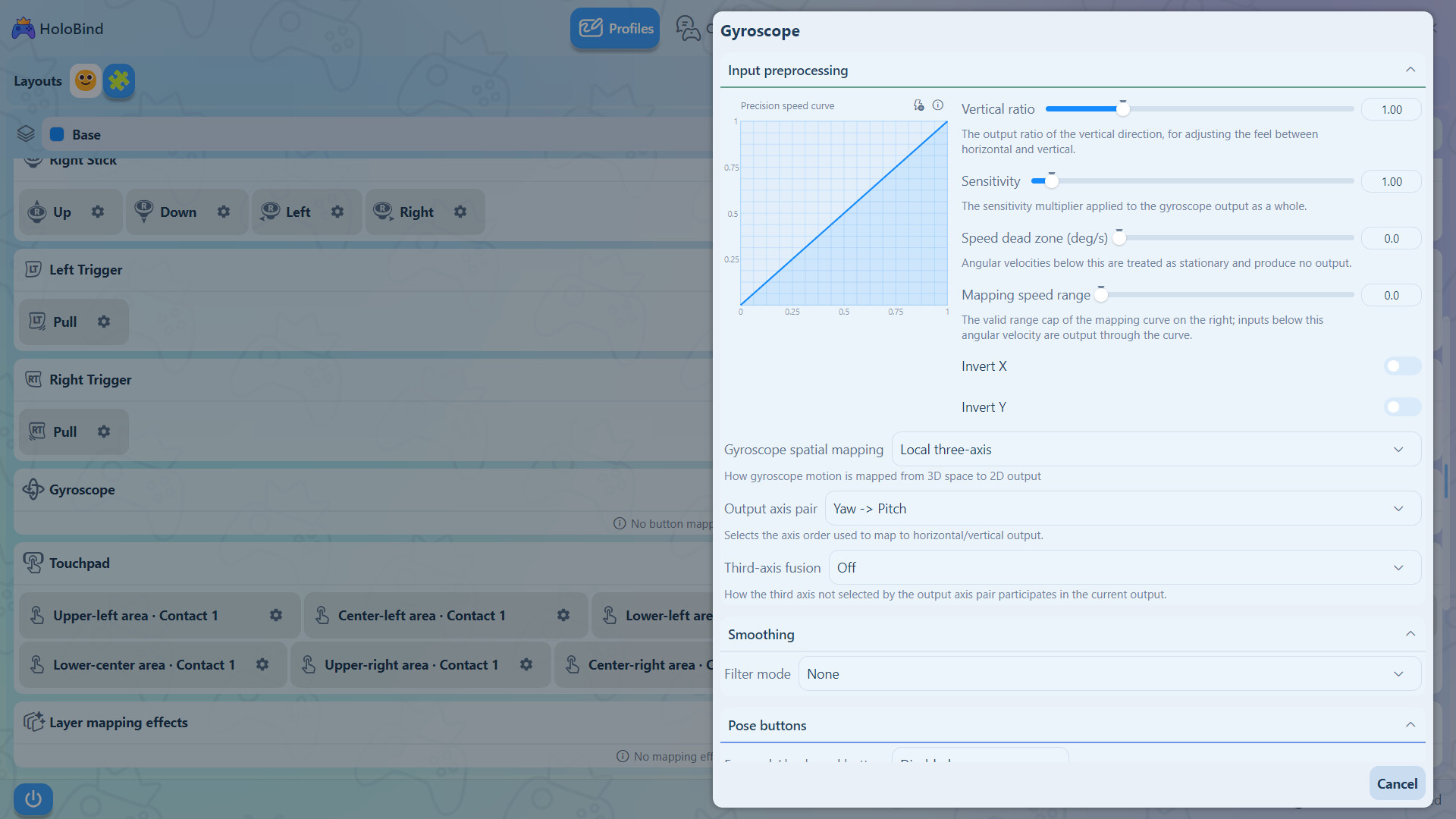This screenshot has width=1456, height=819.
Task: Click the power icon button at bottom-left
Action: click(33, 799)
